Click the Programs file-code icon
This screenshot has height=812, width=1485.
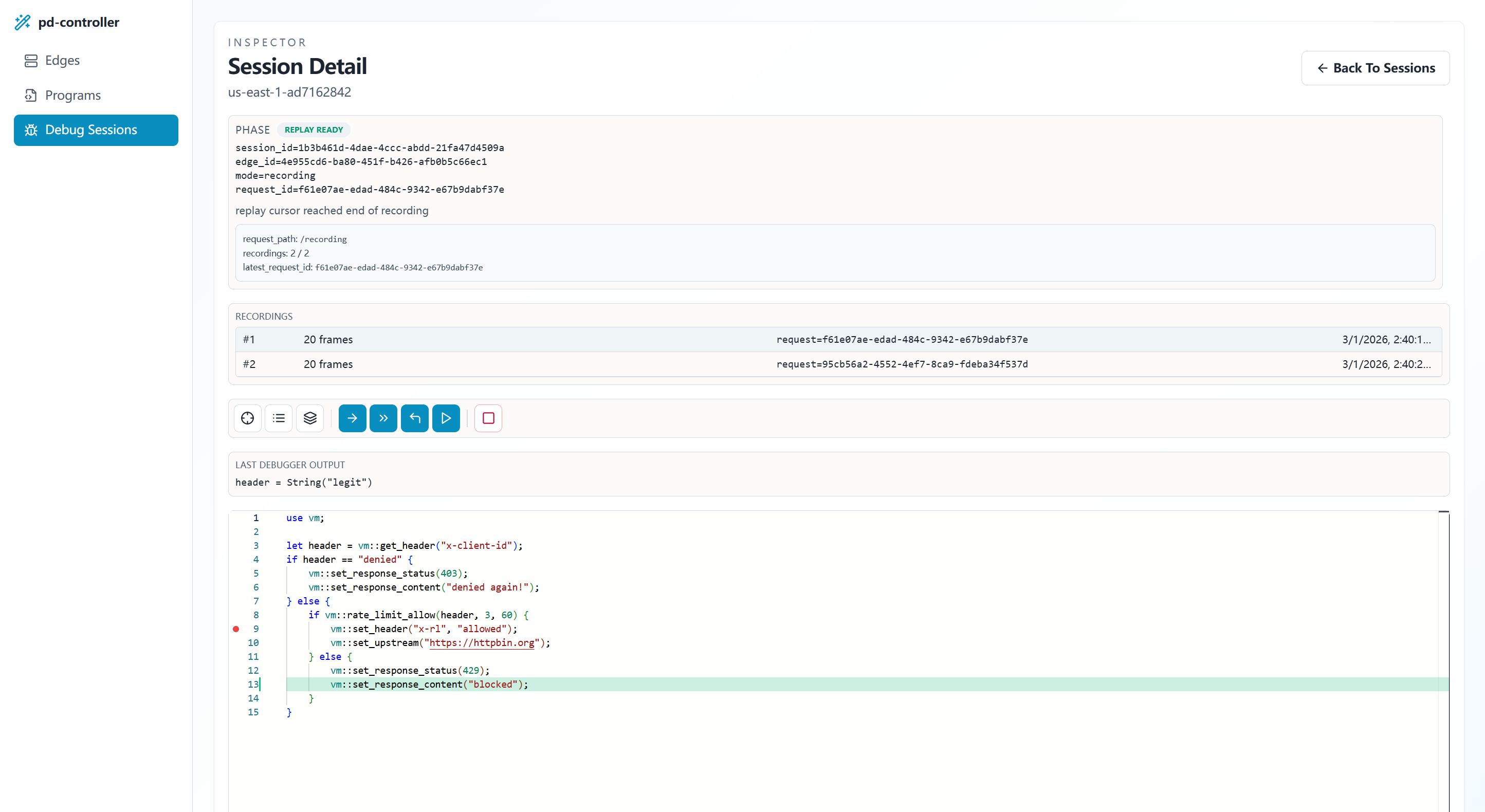click(31, 95)
